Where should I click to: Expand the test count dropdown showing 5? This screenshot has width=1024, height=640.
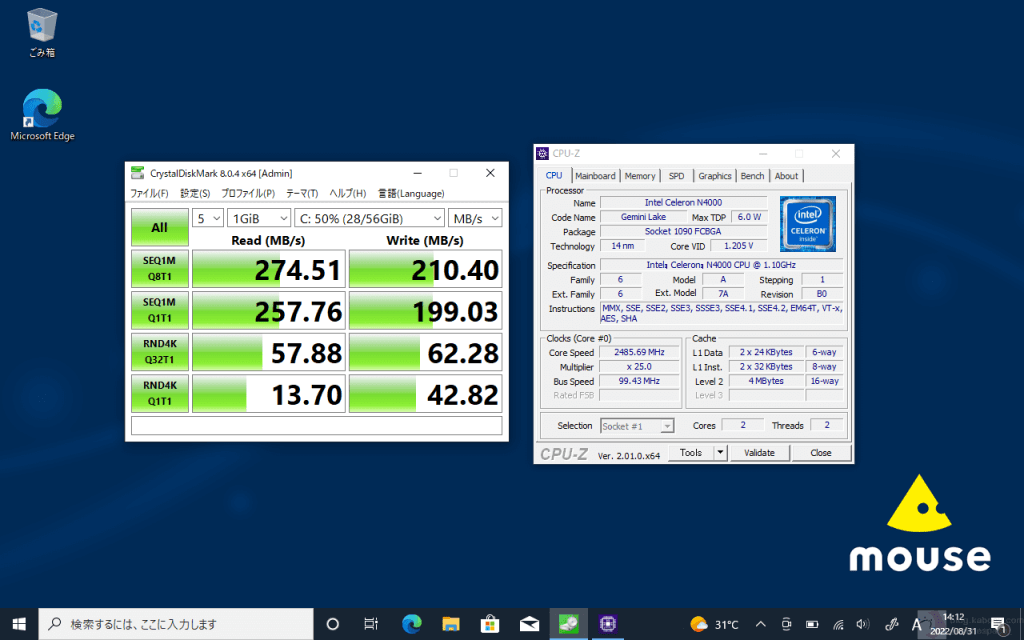[x=209, y=218]
